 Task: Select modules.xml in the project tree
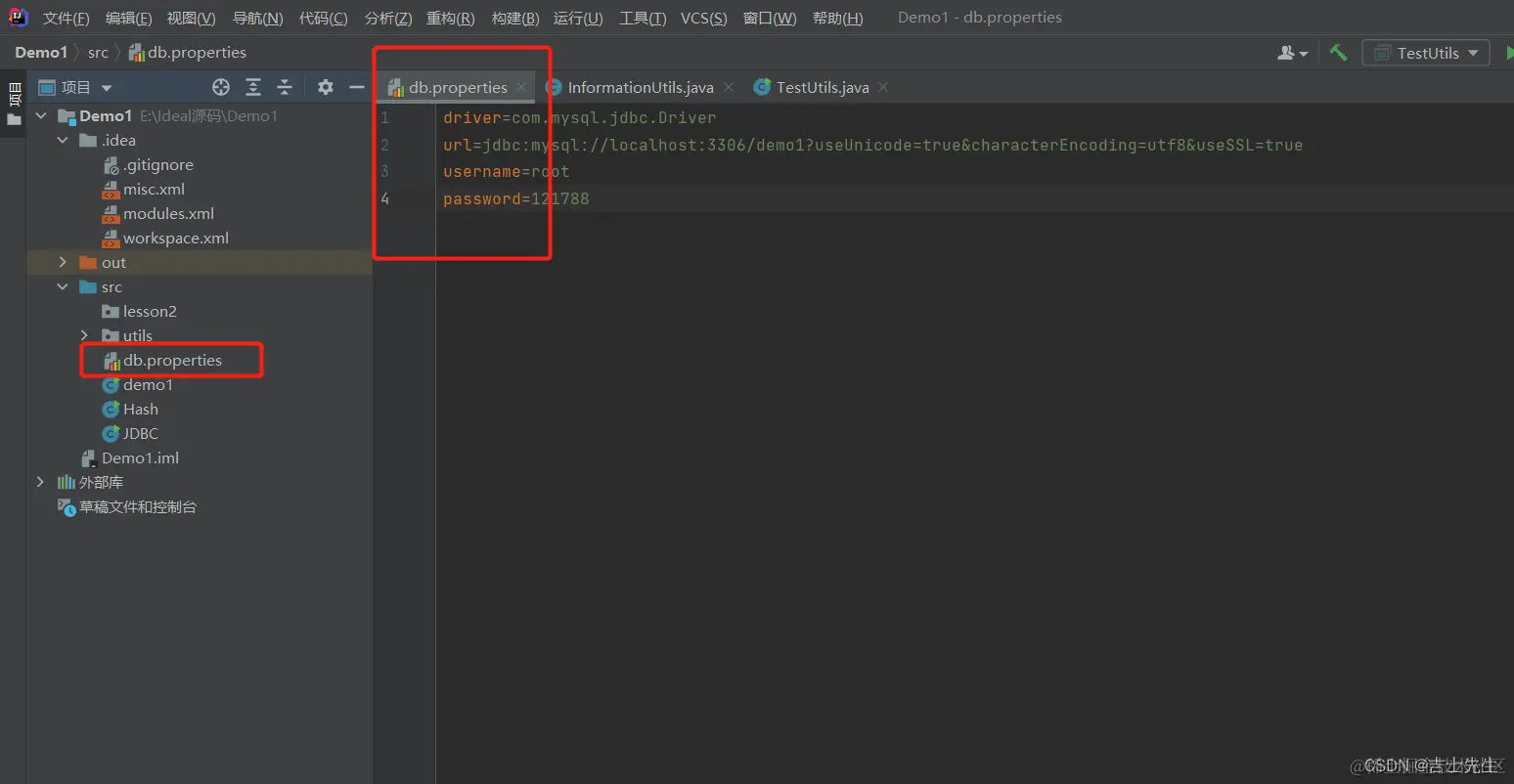click(x=158, y=213)
